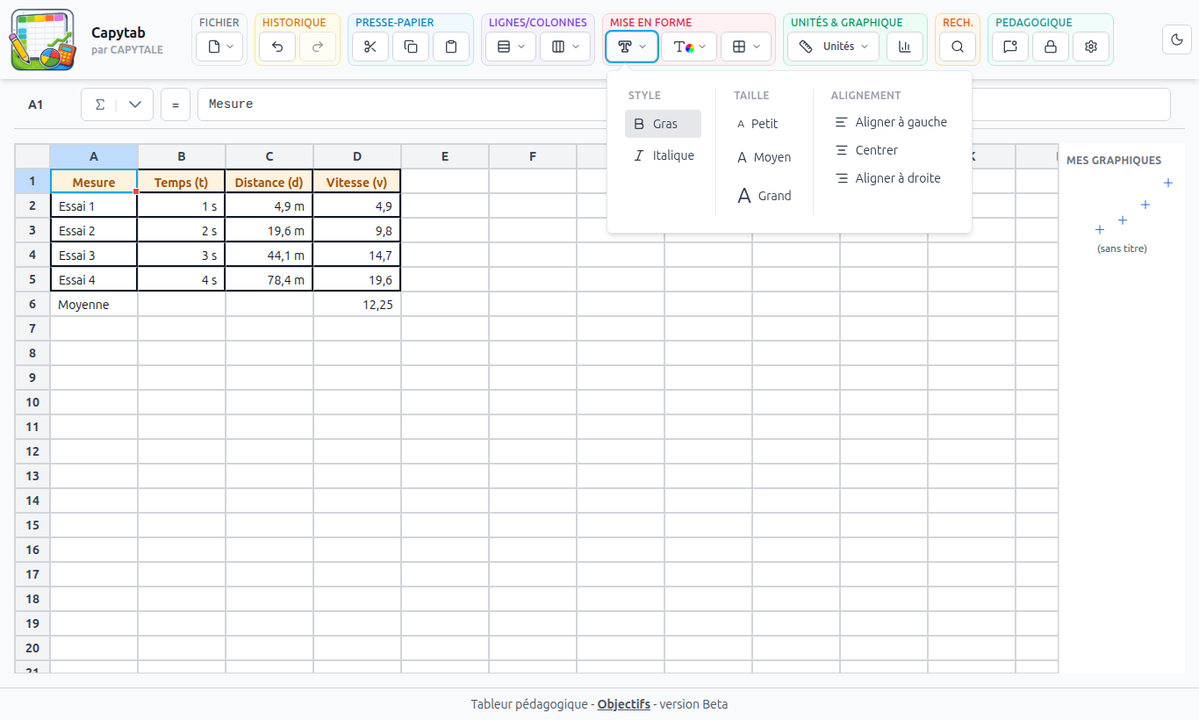The width and height of the screenshot is (1199, 720).
Task: Select the cell 'Vitesse (v)'
Action: pos(357,182)
